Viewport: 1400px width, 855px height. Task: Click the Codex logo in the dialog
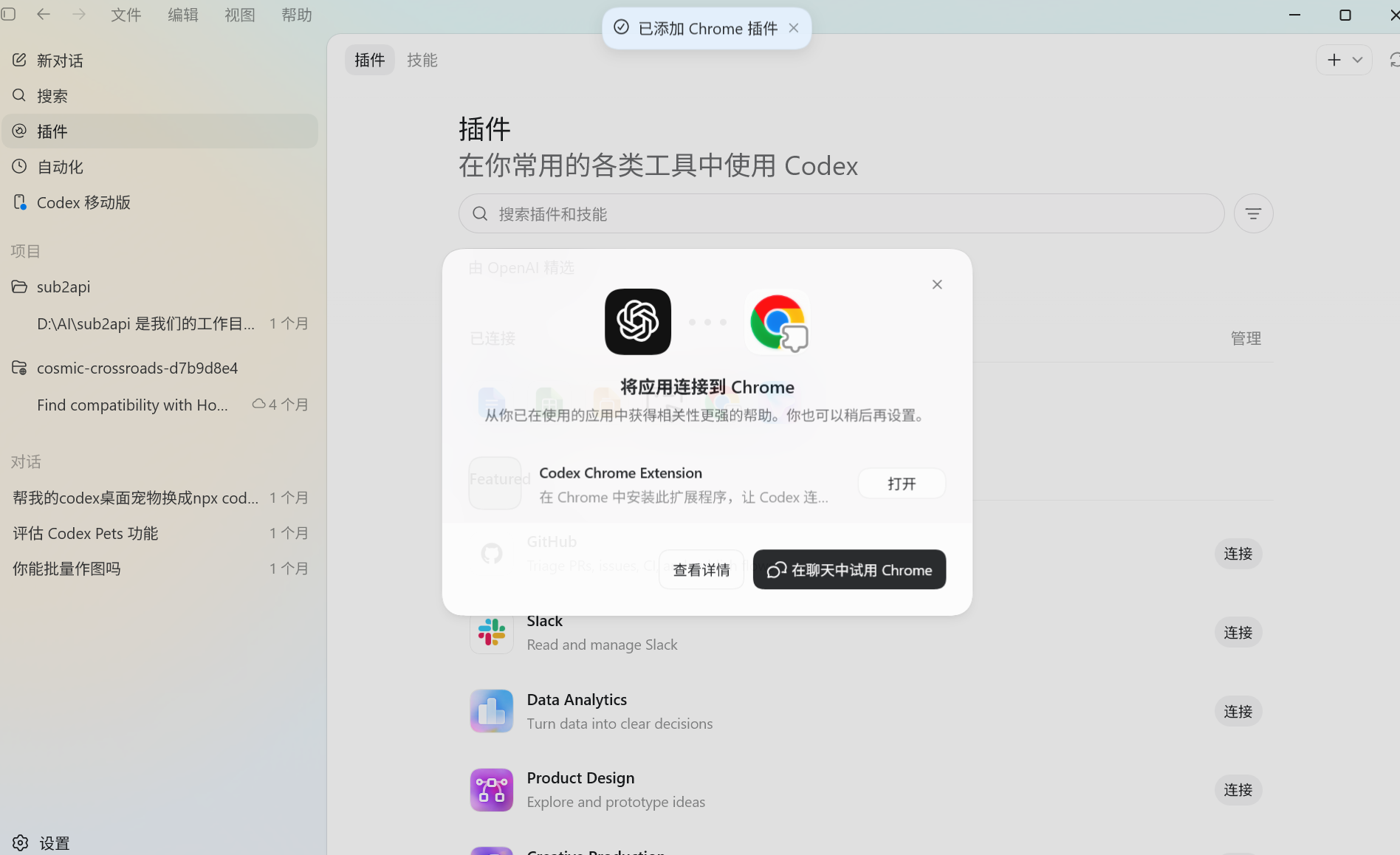(x=638, y=321)
